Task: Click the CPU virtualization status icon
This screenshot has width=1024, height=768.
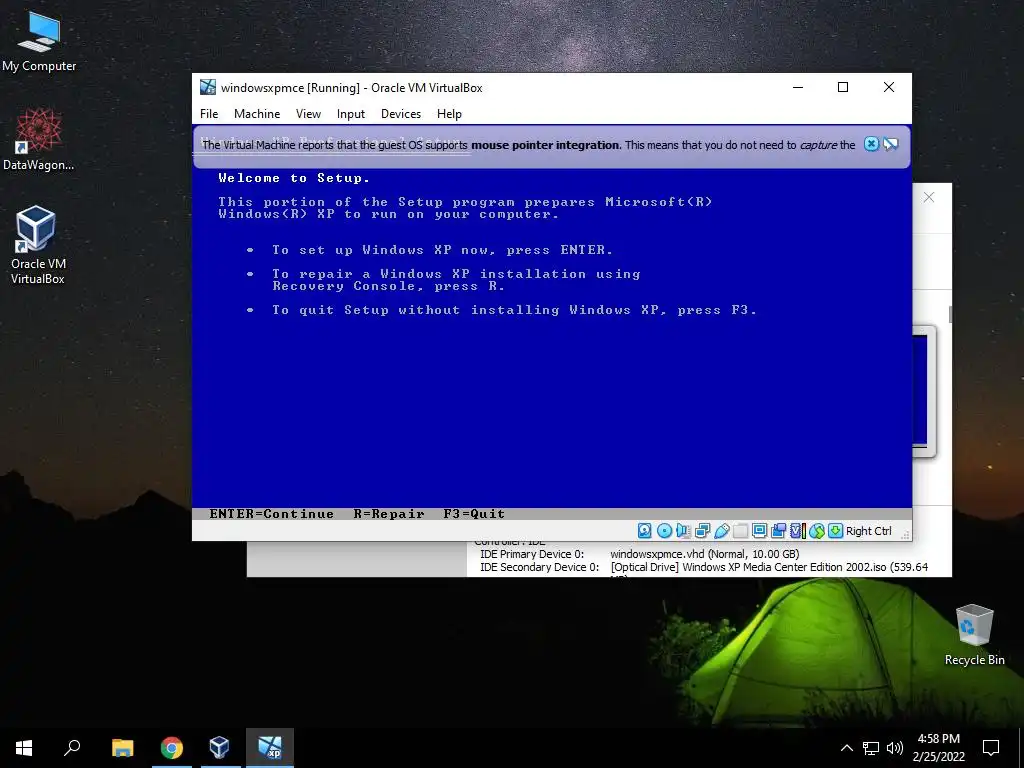Action: (797, 531)
